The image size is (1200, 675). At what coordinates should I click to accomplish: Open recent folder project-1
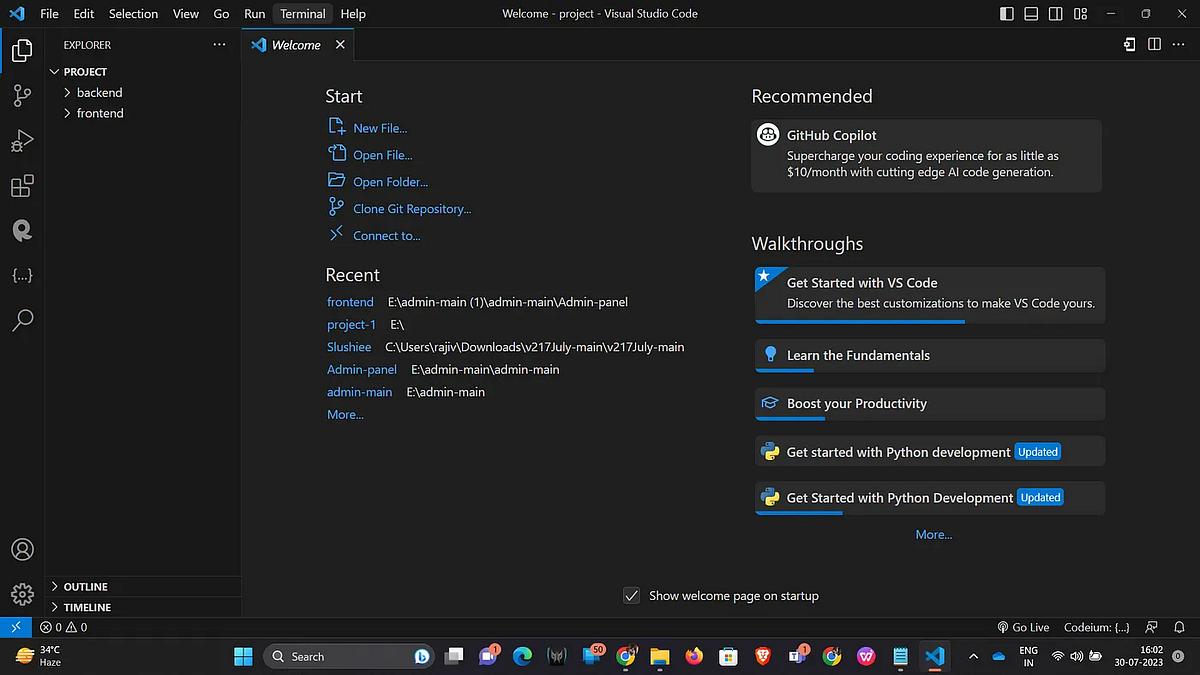point(351,325)
